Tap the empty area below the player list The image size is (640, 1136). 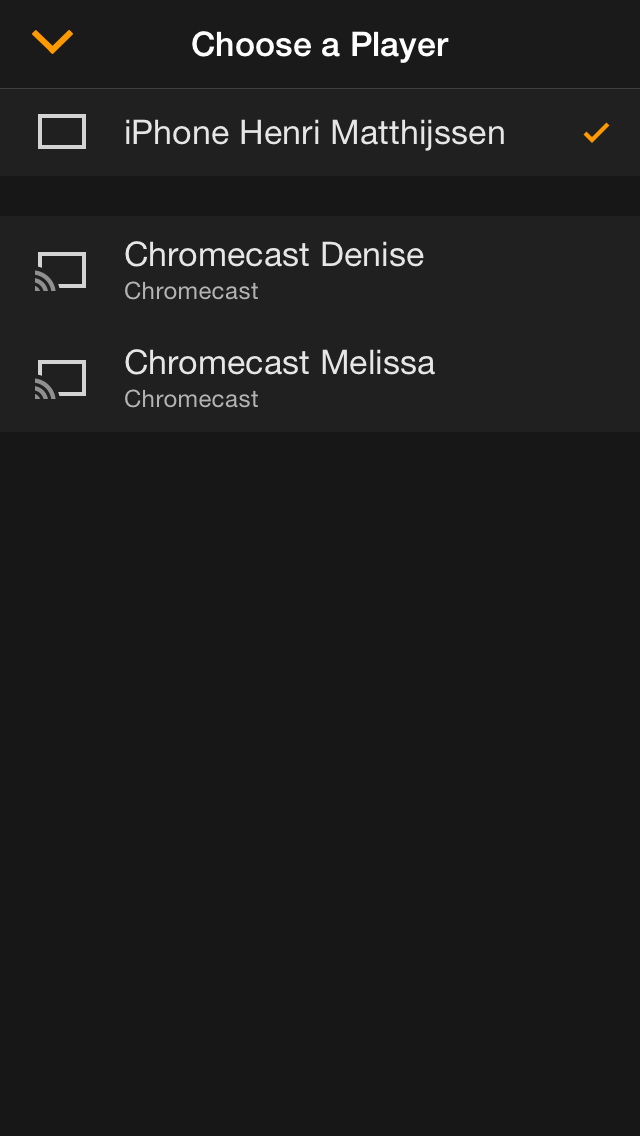click(x=320, y=780)
